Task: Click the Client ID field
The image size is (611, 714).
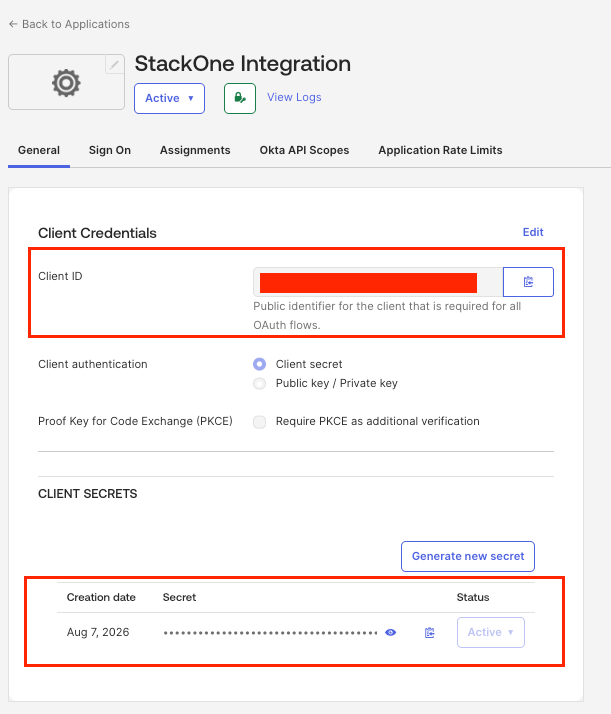Action: (378, 282)
